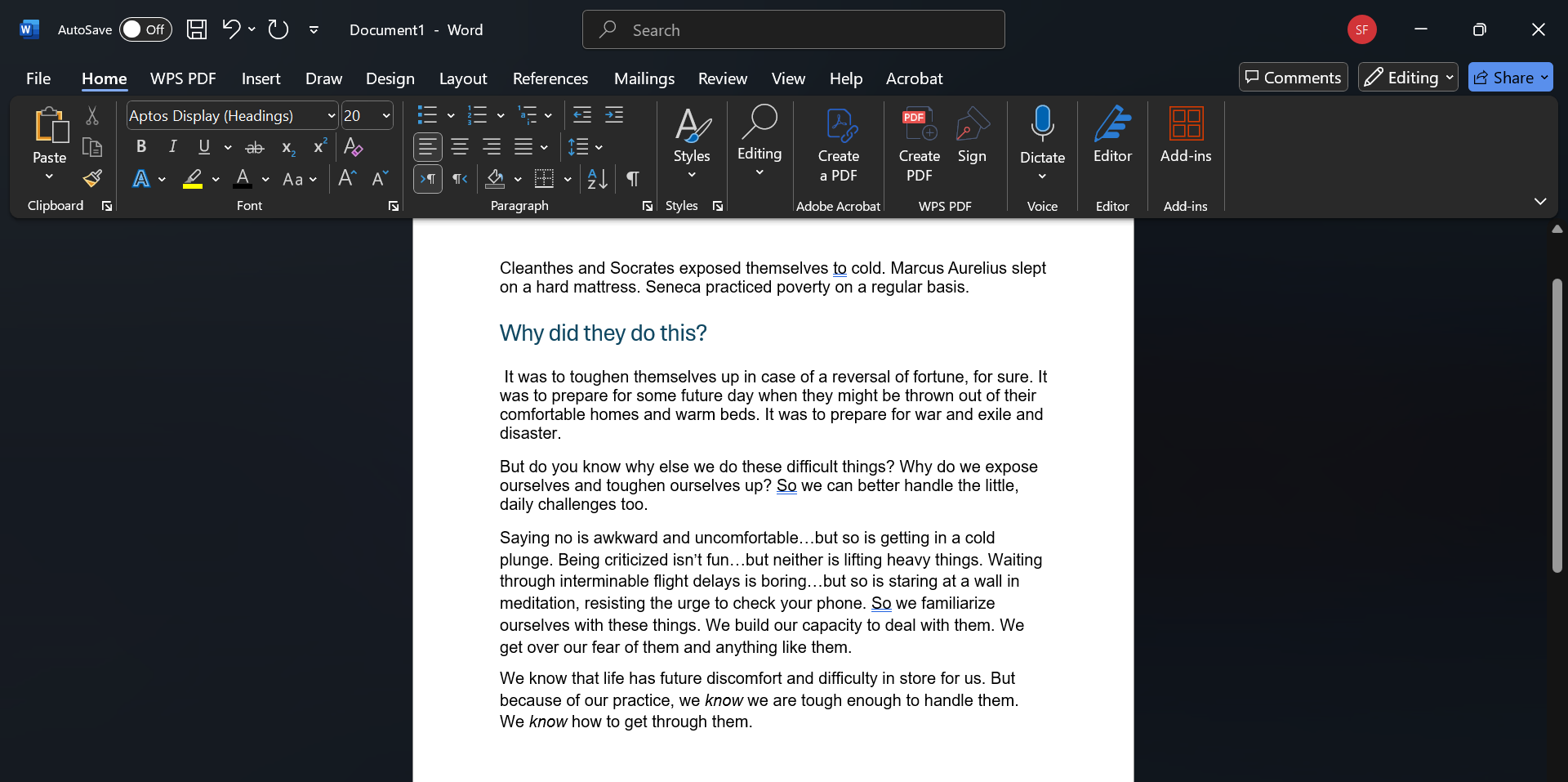Open the Insert ribbon tab
The height and width of the screenshot is (782, 1568).
[x=261, y=78]
